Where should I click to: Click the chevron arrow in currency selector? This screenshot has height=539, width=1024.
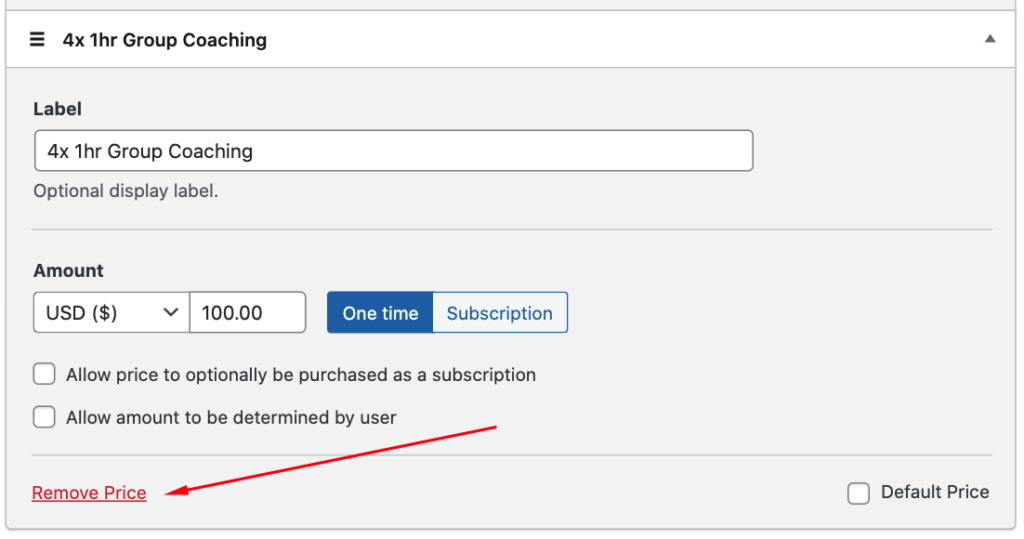tap(170, 313)
